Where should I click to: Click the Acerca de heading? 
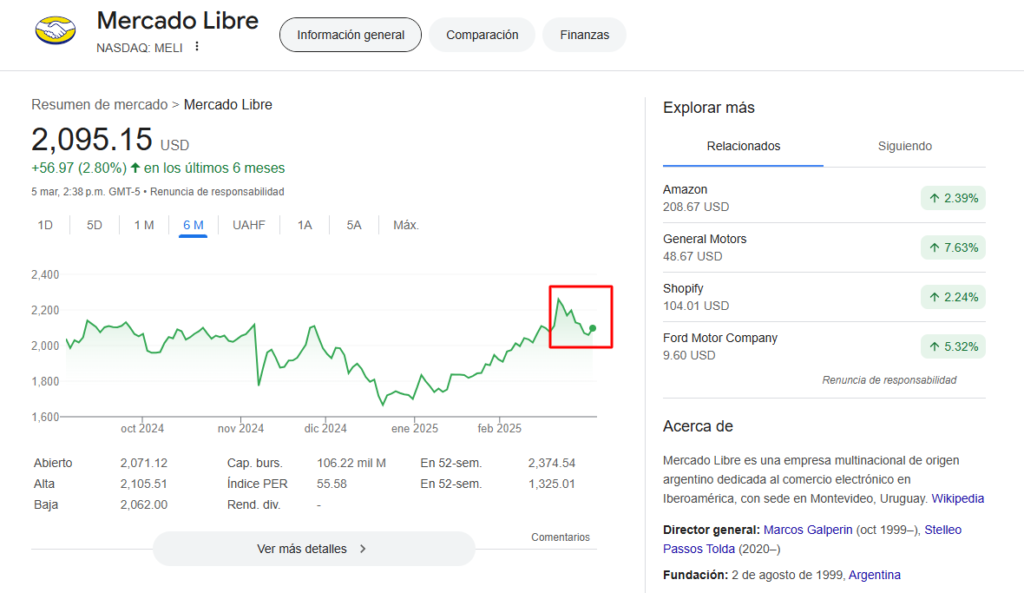(x=697, y=426)
